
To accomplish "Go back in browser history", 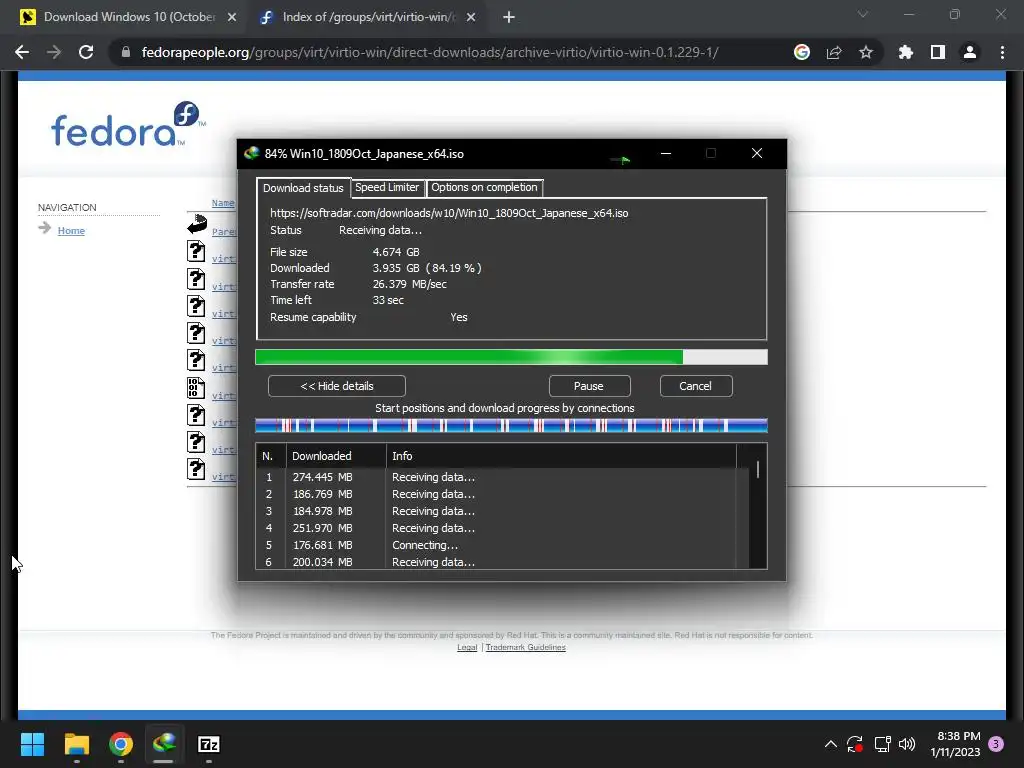I will tap(22, 52).
